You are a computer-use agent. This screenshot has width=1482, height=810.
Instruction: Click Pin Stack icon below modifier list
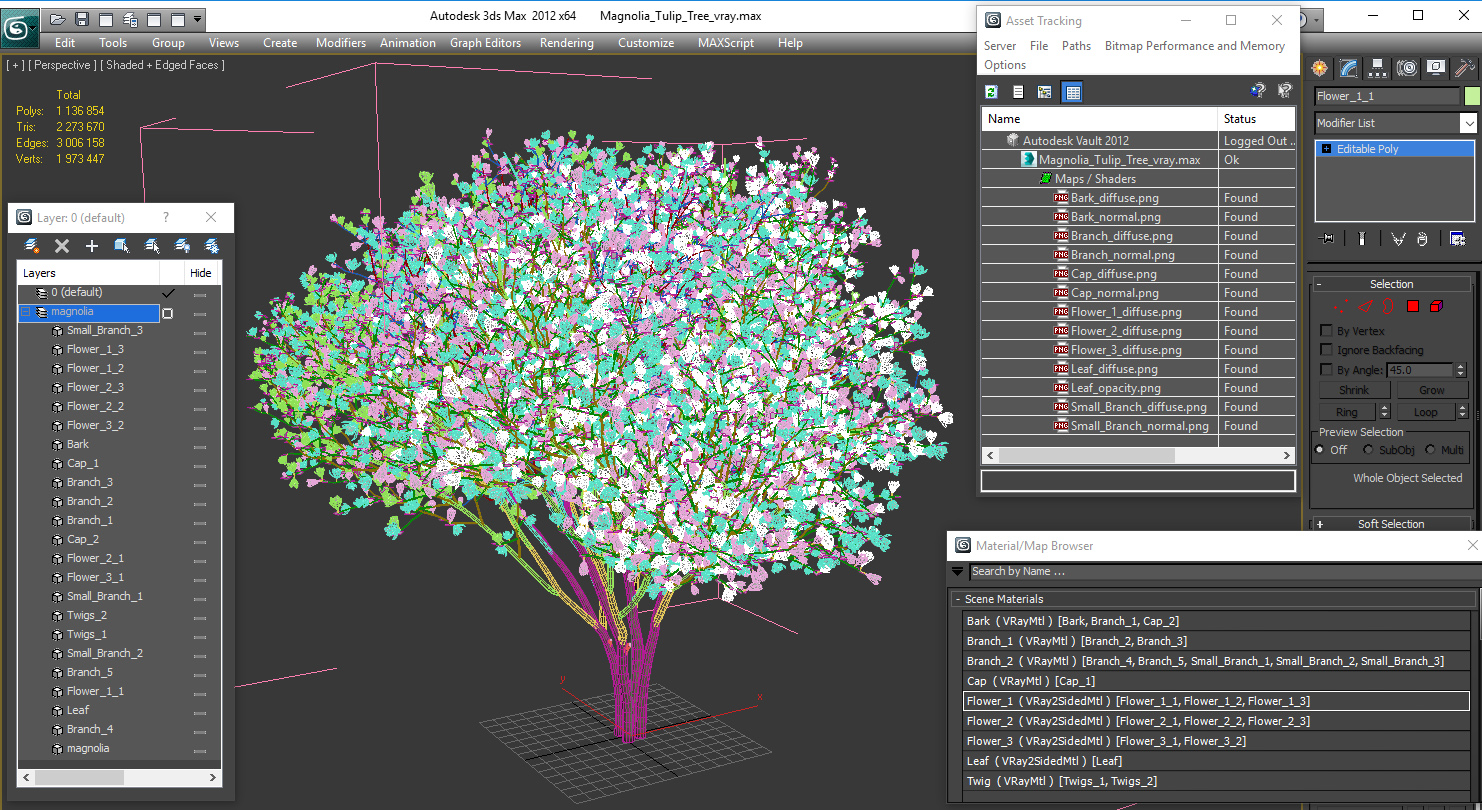click(x=1327, y=238)
